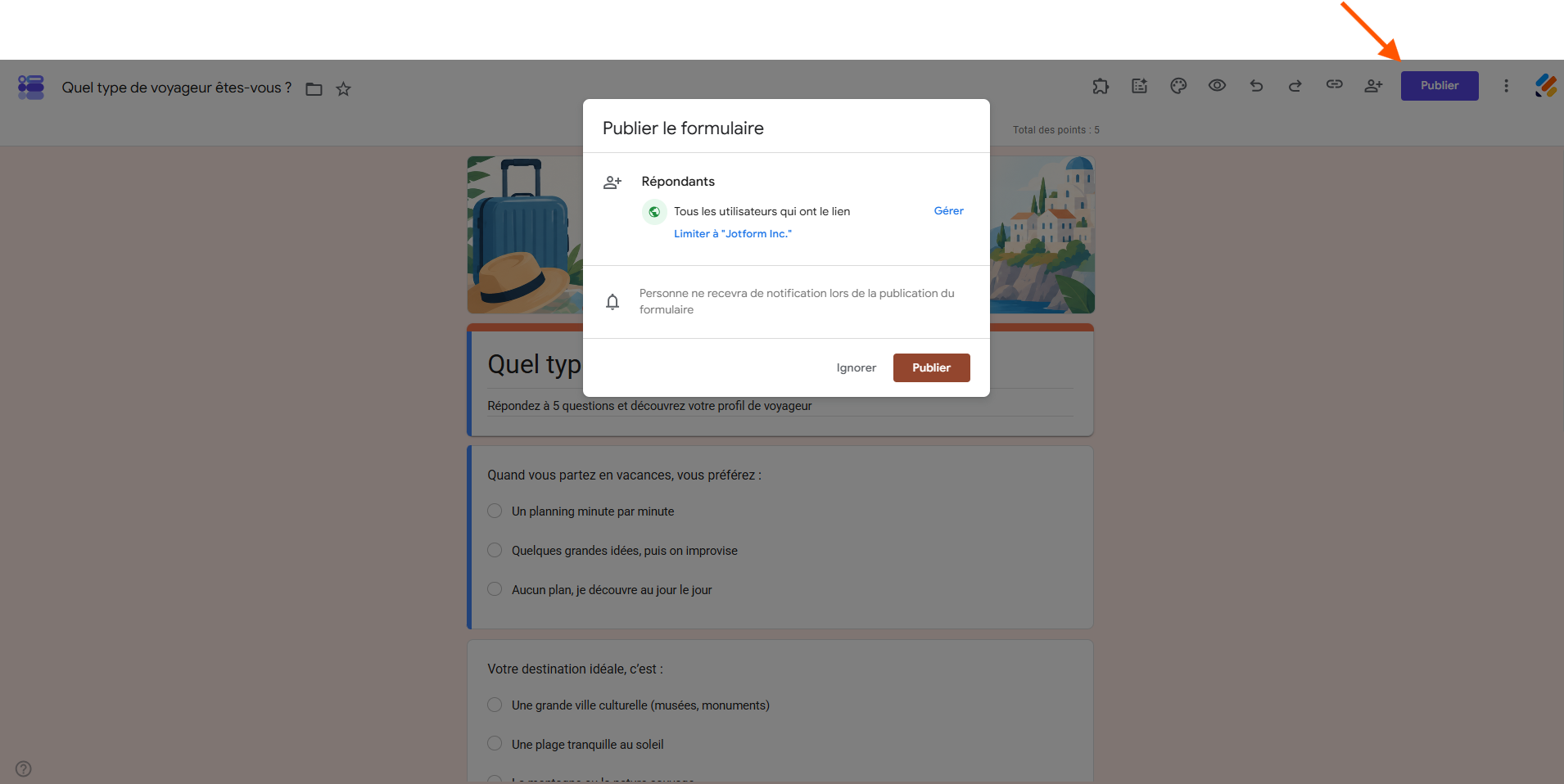The image size is (1564, 784).
Task: Select 'Quelques grandes idées, puis on improvise'
Action: [x=495, y=550]
